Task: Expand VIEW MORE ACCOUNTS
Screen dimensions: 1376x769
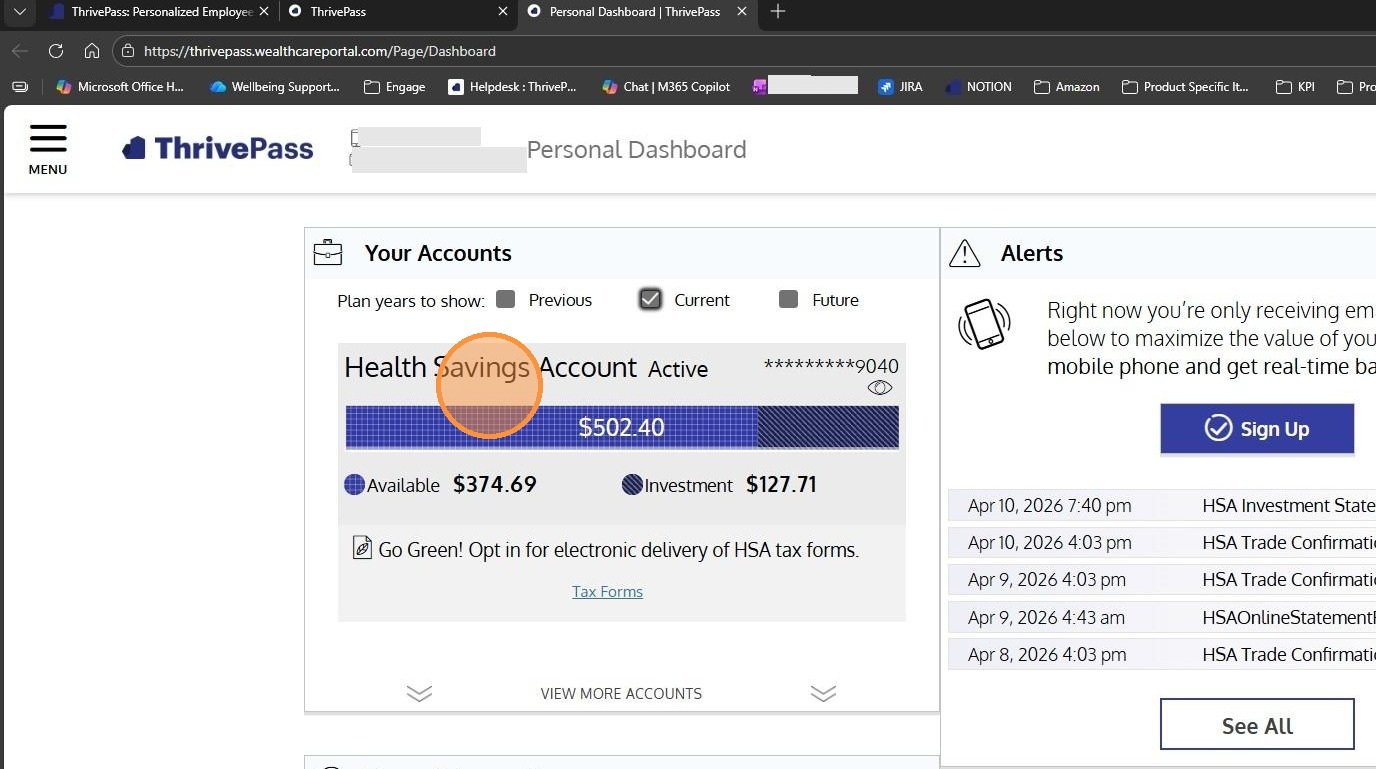Action: point(621,693)
